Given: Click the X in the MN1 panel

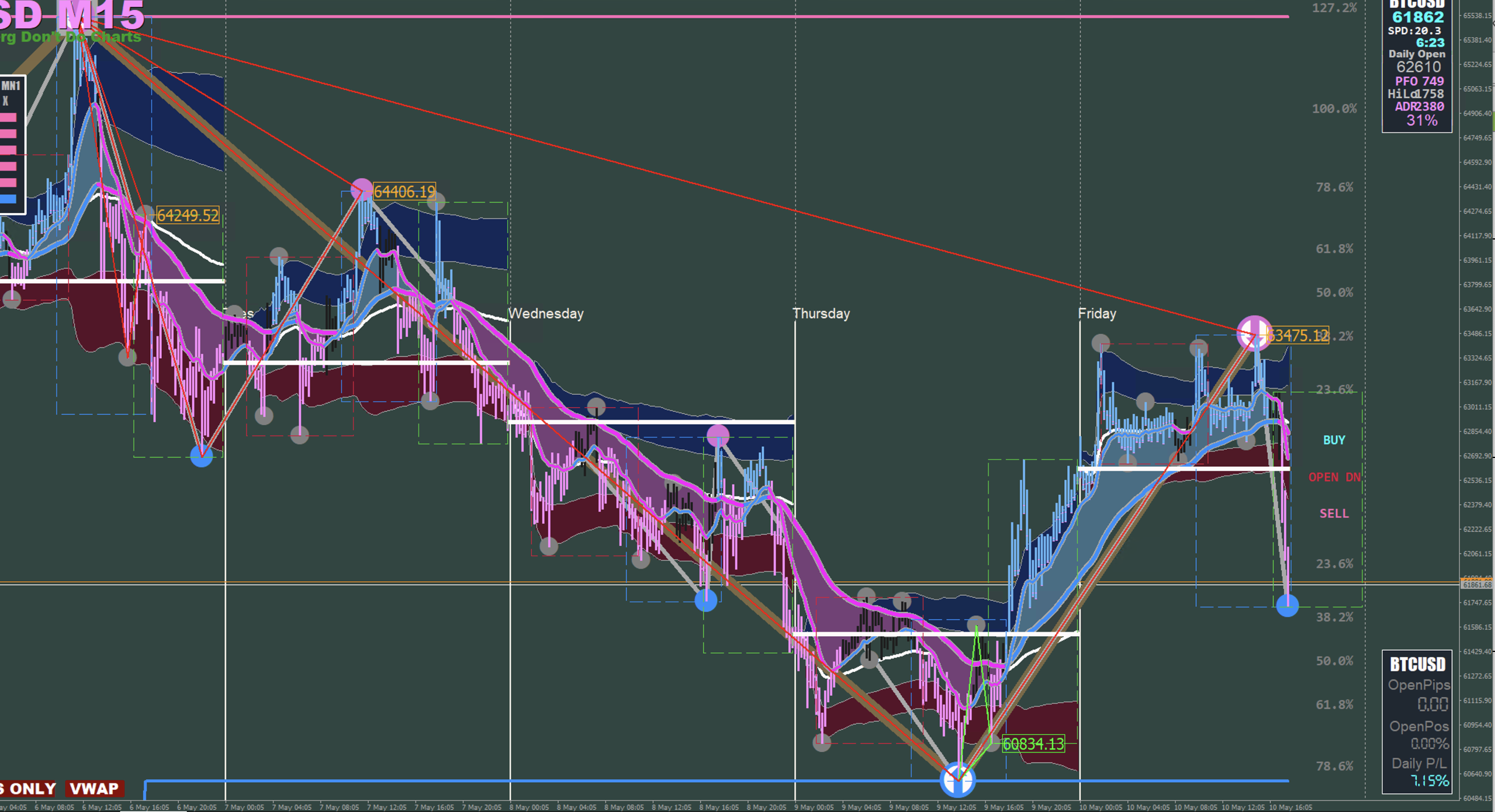Looking at the screenshot, I should click(x=5, y=101).
